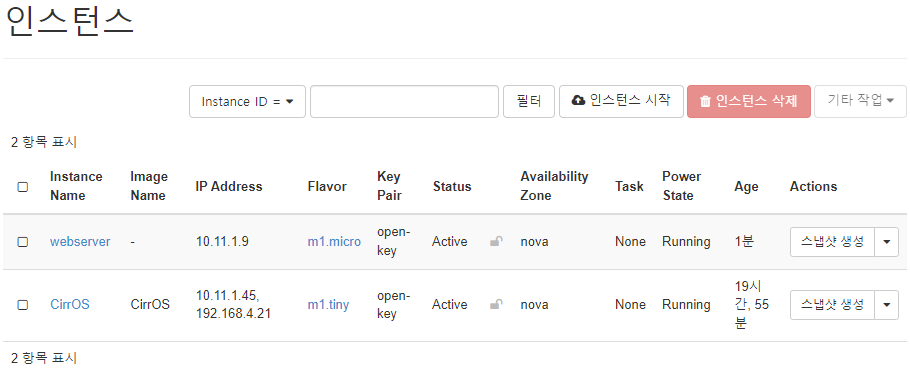The height and width of the screenshot is (373, 910).
Task: Sort by Availability Zone column header
Action: pyautogui.click(x=554, y=186)
